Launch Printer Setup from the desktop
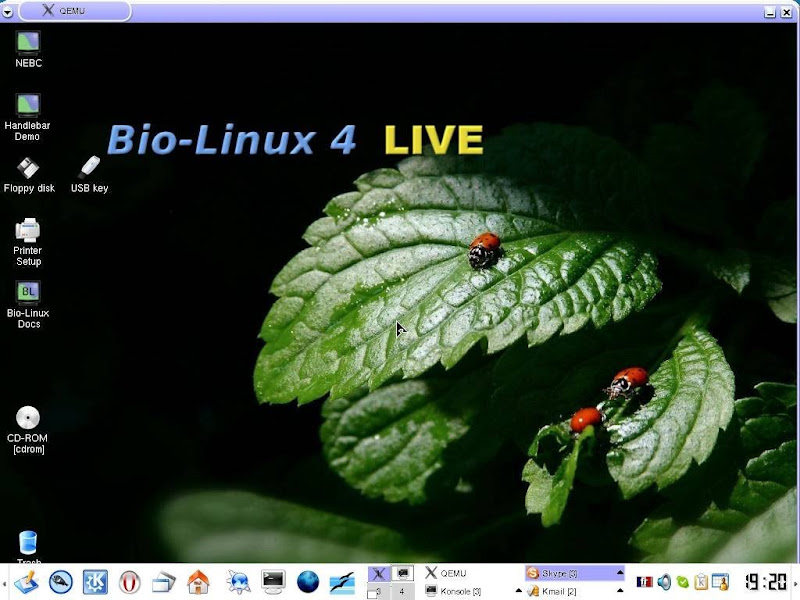This screenshot has width=800, height=600. coord(28,242)
